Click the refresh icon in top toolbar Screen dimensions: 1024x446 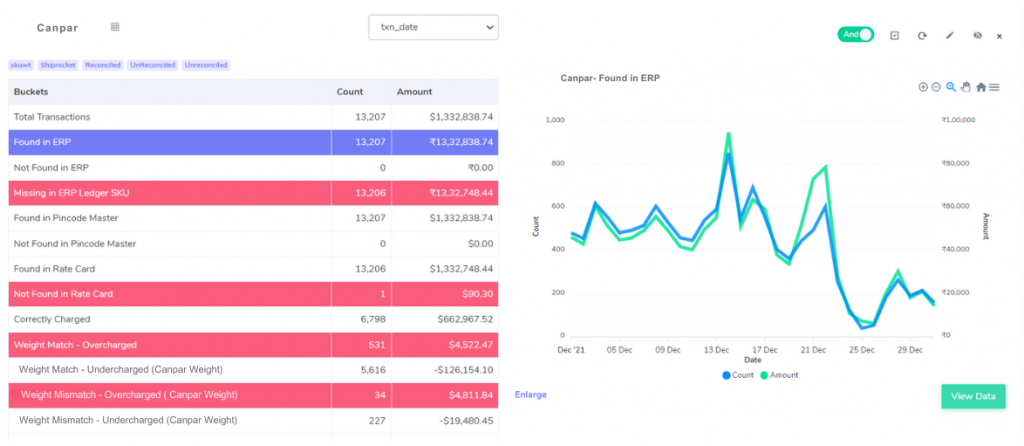coord(922,35)
